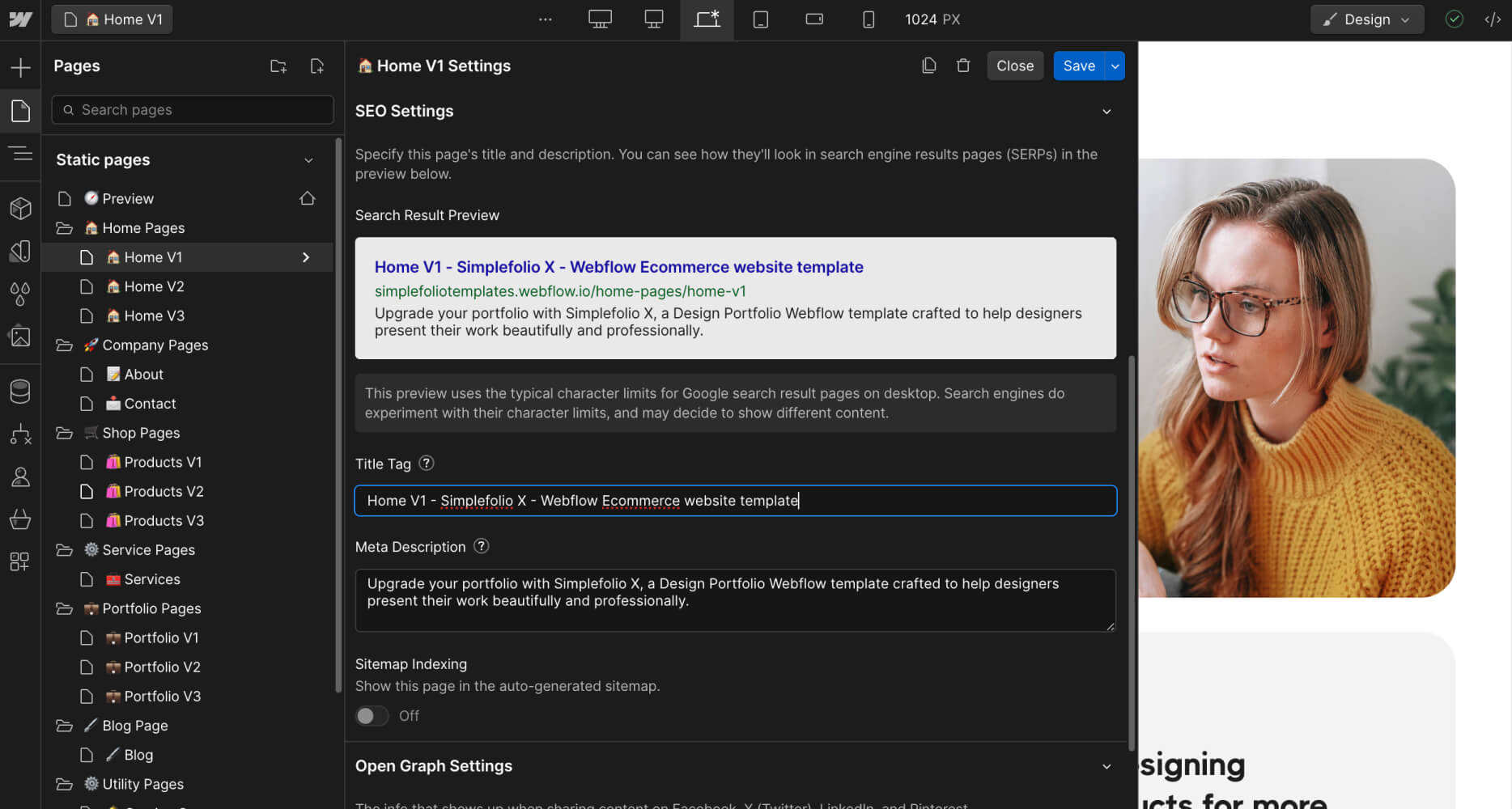
Task: Collapse the Service Pages folder
Action: (64, 550)
